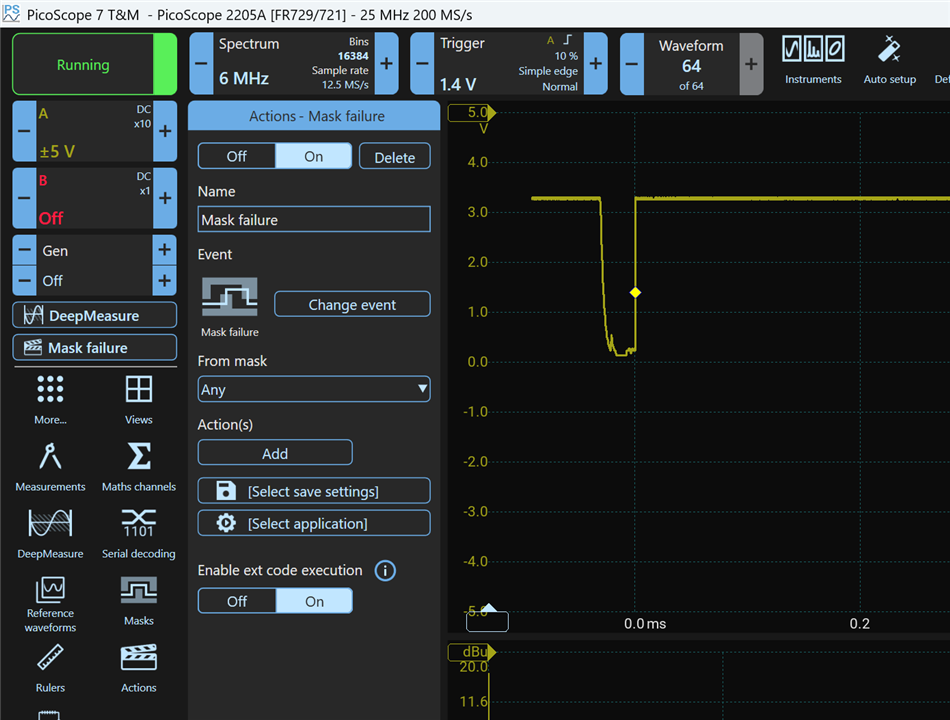Click channel A 5.0 V axis marker
The width and height of the screenshot is (950, 720).
[x=472, y=113]
